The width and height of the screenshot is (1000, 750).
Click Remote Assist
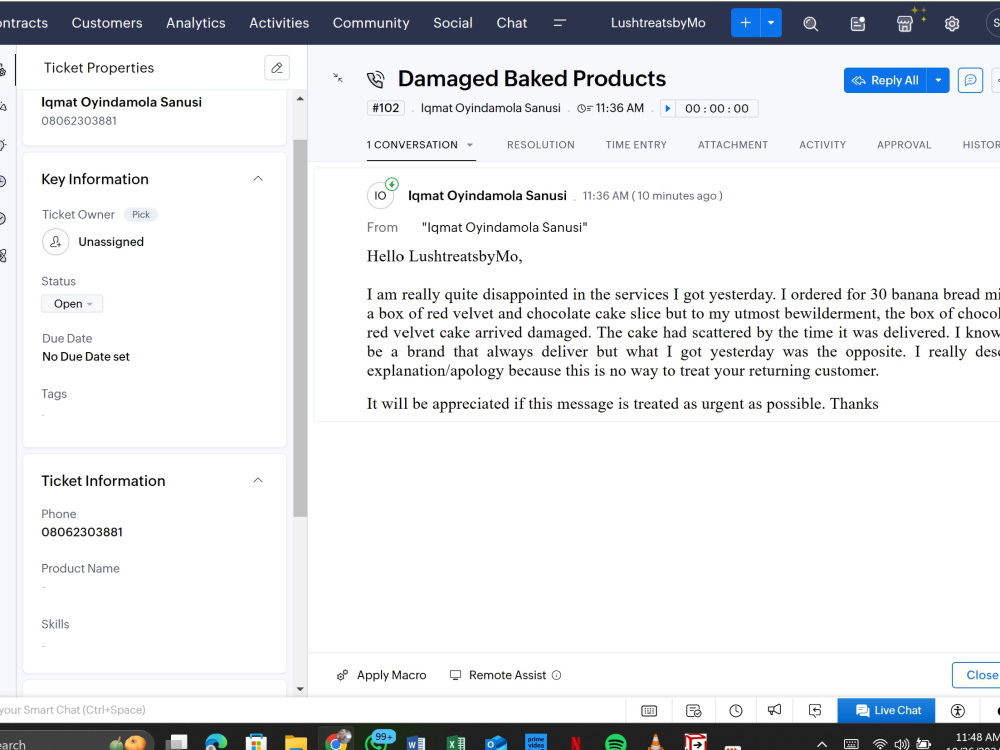(499, 675)
